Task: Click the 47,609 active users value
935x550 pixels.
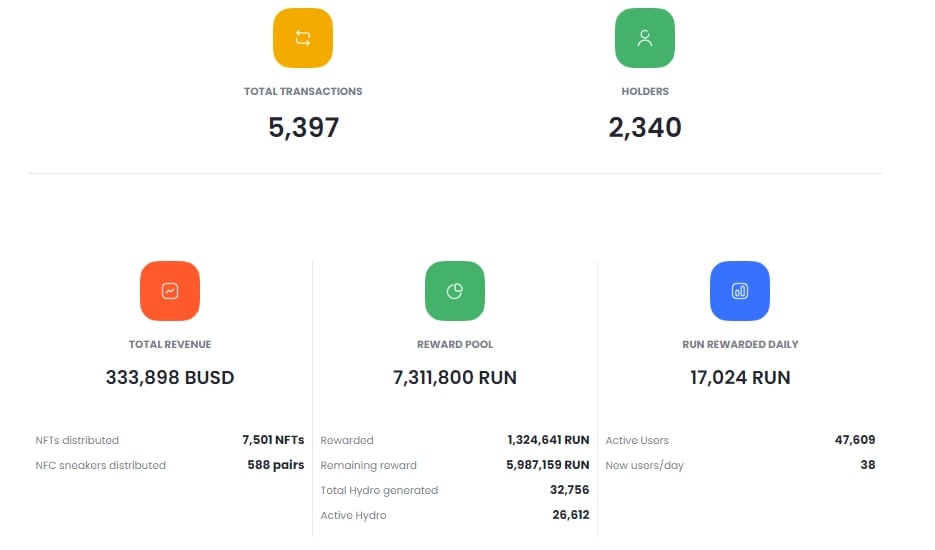Action: [855, 440]
